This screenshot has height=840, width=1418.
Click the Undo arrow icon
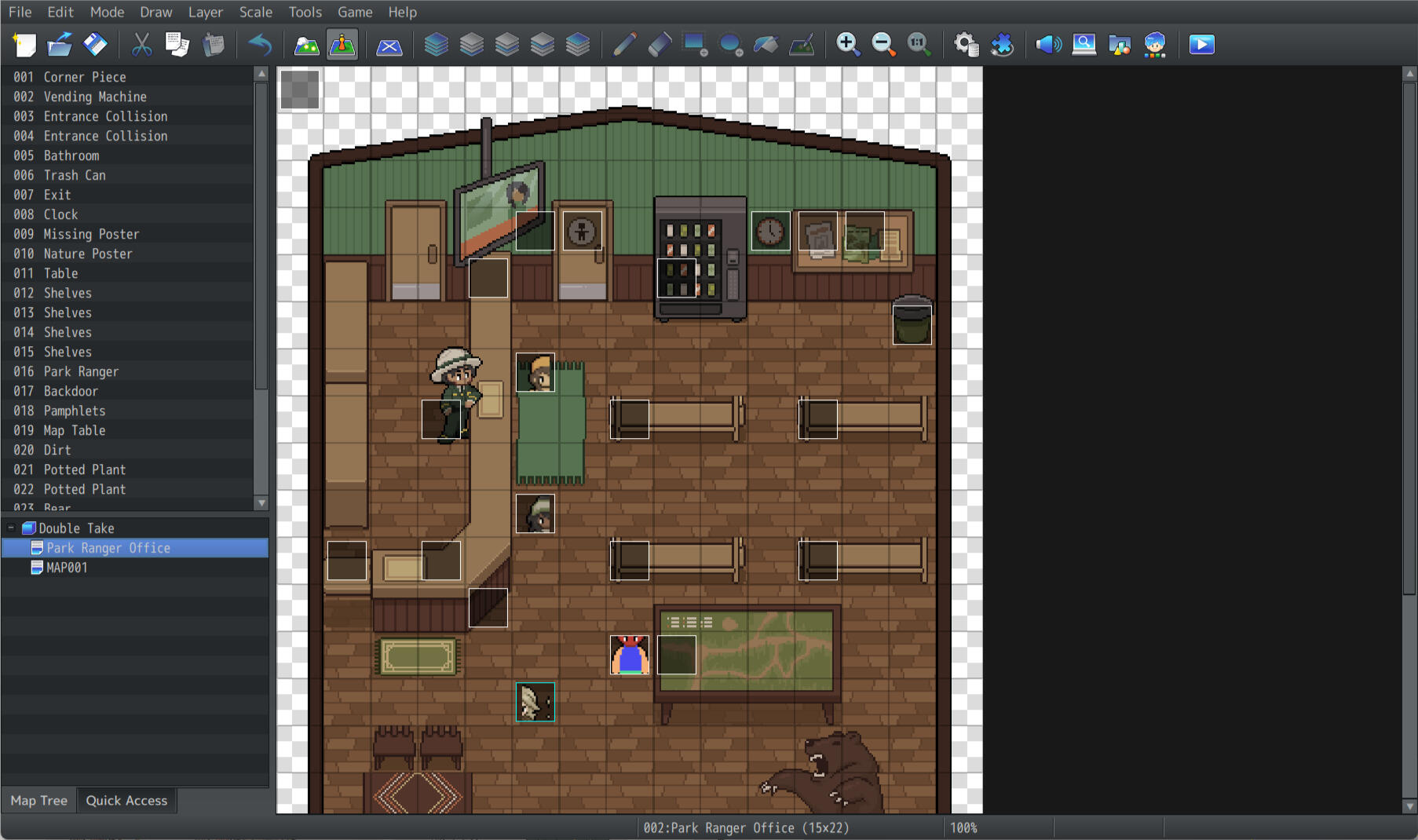pos(259,45)
